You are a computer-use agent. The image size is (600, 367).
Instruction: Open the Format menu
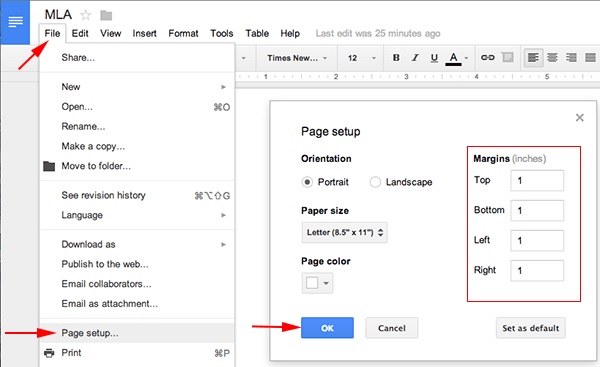click(183, 34)
